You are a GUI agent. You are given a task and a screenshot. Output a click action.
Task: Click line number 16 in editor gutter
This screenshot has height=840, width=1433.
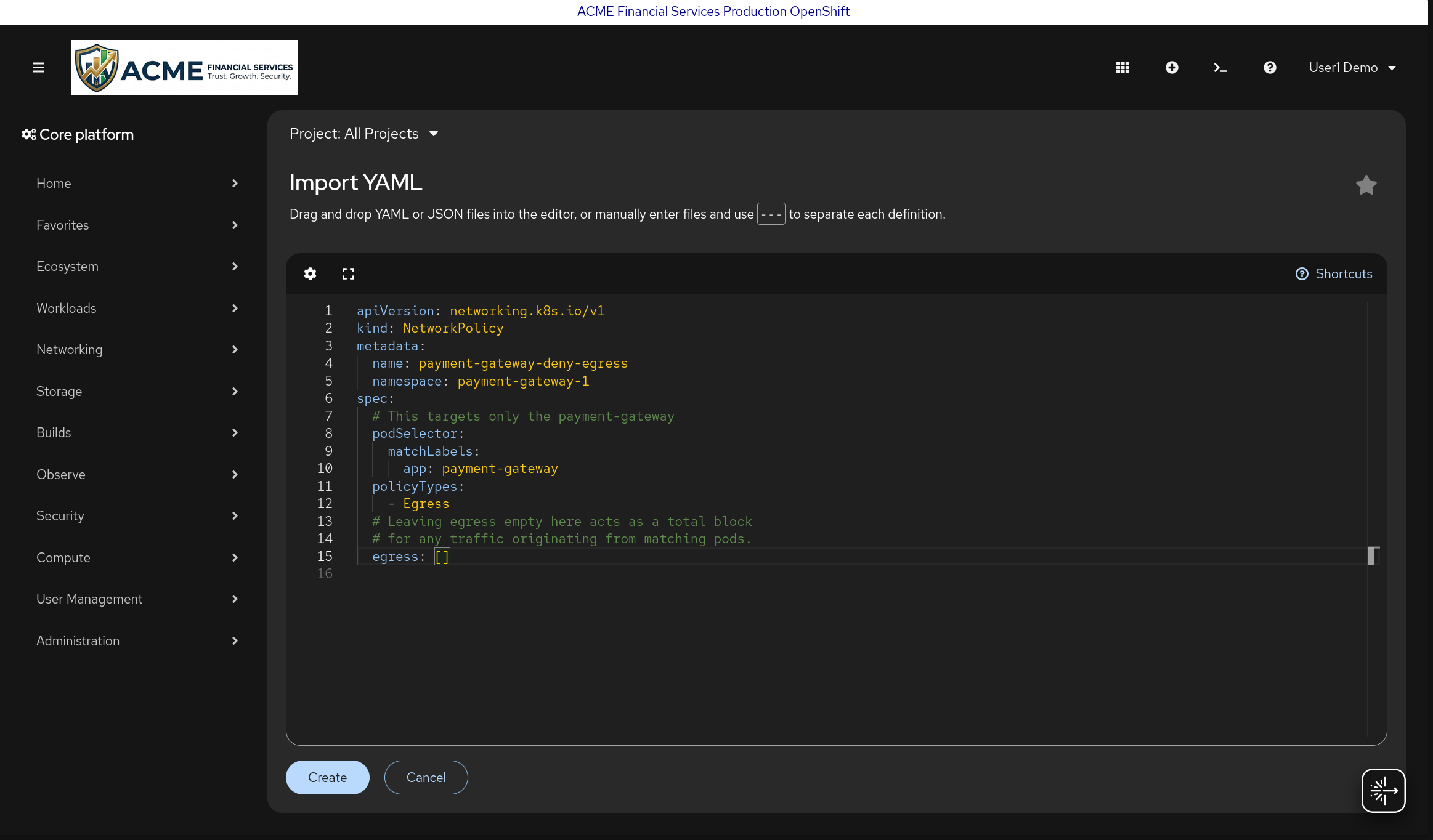[325, 574]
